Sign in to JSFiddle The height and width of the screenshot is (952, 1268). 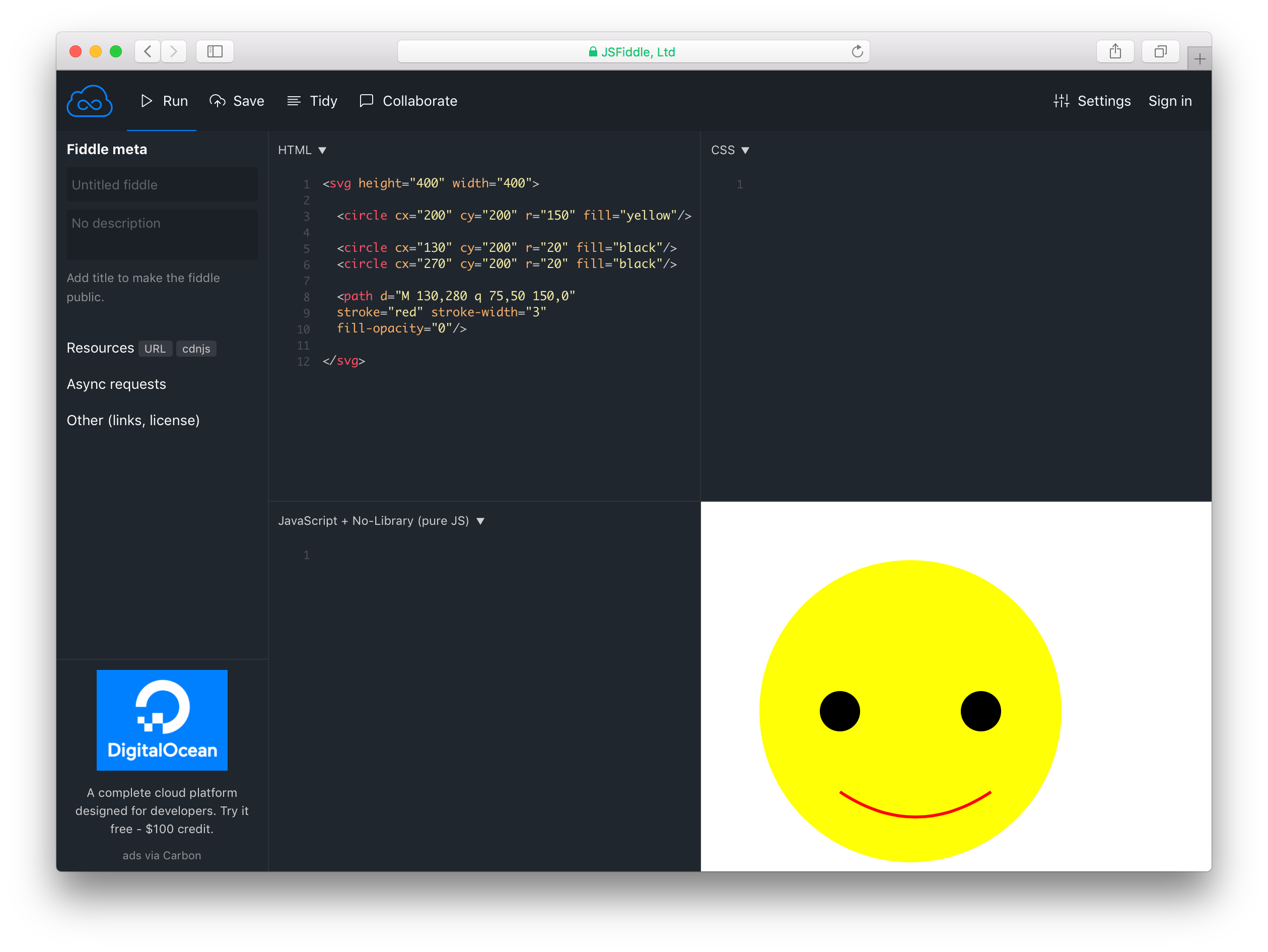pyautogui.click(x=1170, y=101)
